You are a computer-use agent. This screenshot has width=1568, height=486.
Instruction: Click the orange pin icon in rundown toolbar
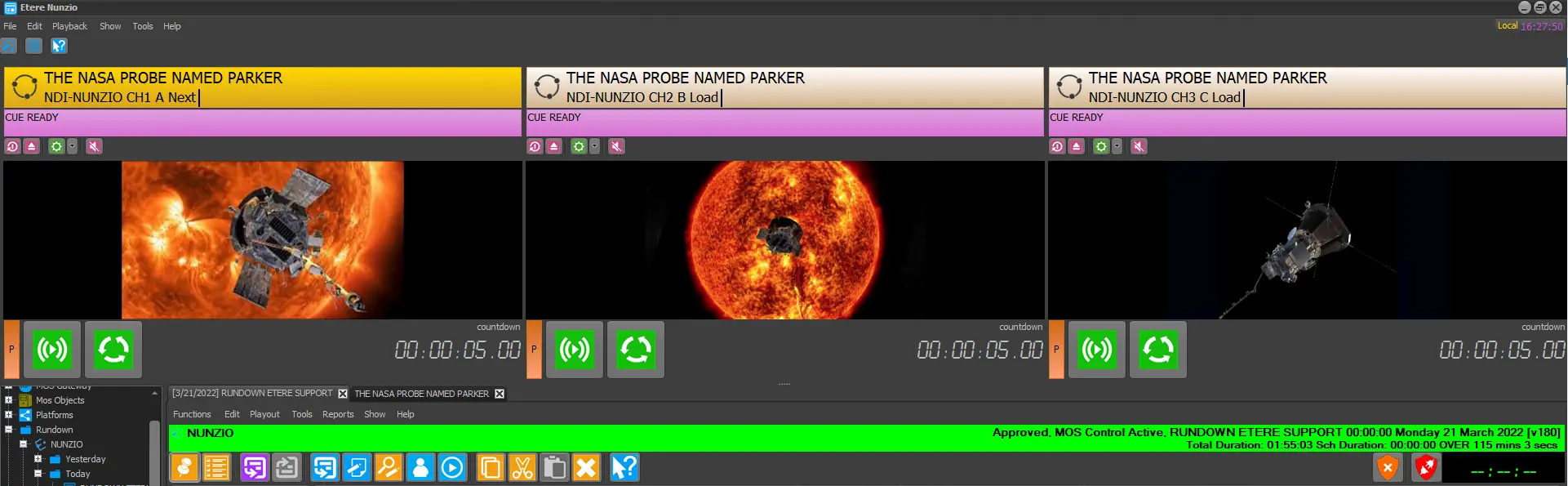[x=184, y=468]
